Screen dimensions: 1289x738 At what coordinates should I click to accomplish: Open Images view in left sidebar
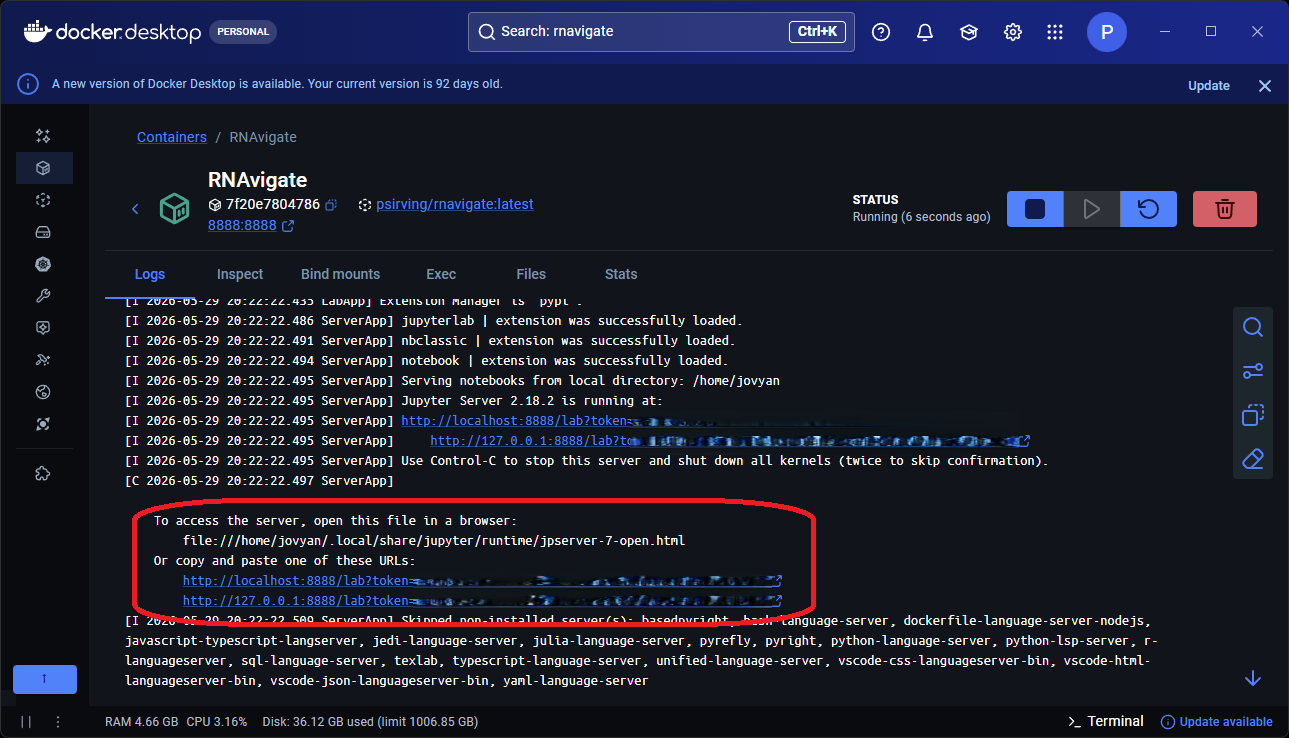[x=43, y=200]
